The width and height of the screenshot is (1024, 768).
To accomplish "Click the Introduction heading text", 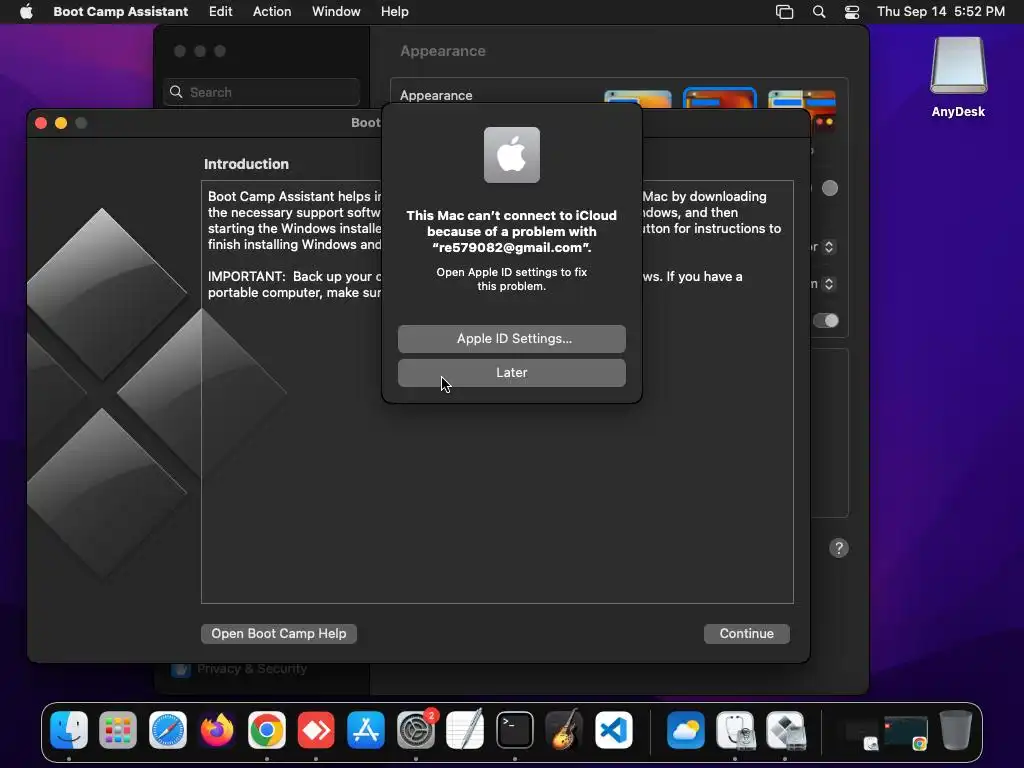I will (x=246, y=164).
